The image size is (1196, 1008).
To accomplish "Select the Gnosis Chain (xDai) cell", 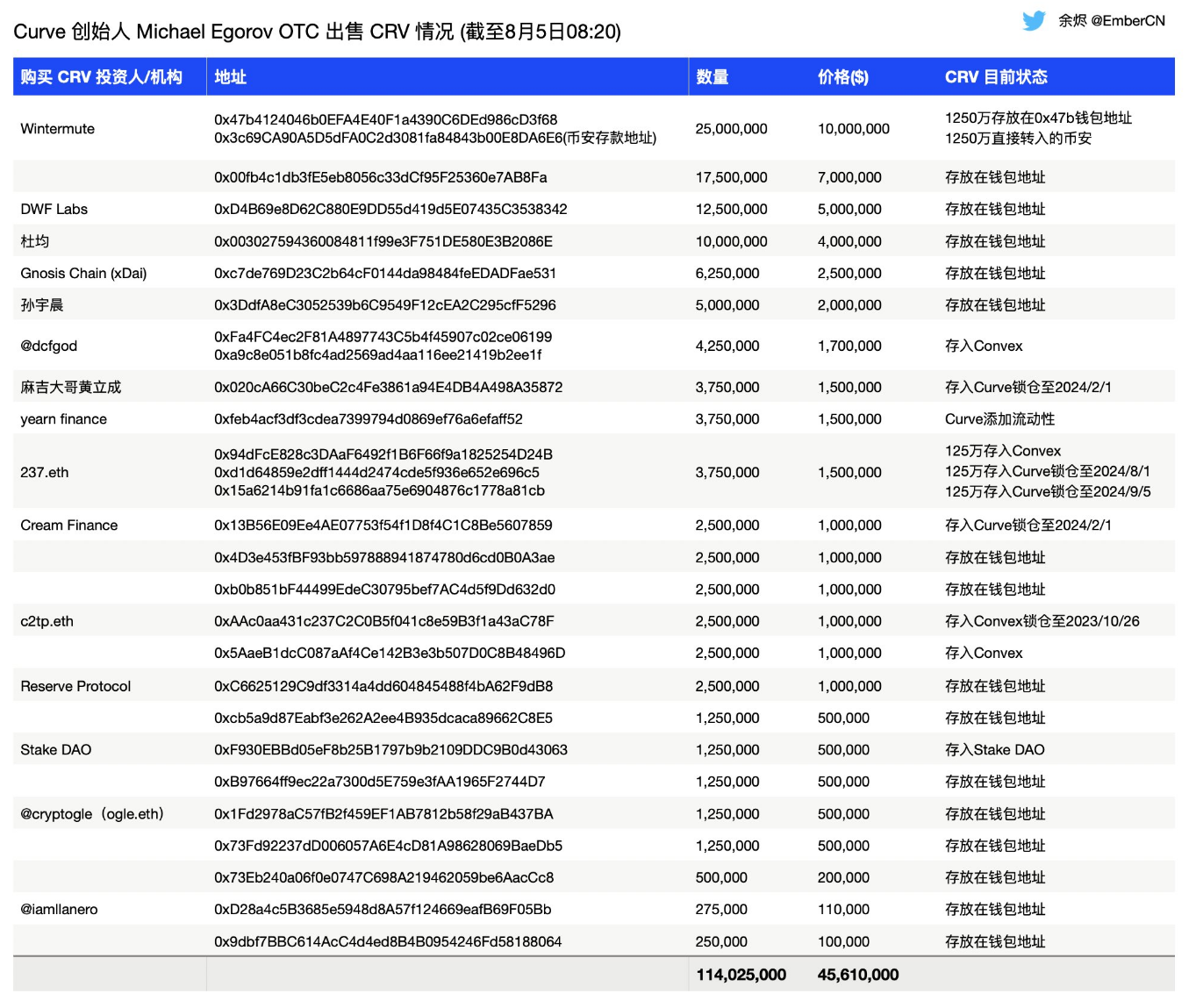I will (83, 273).
